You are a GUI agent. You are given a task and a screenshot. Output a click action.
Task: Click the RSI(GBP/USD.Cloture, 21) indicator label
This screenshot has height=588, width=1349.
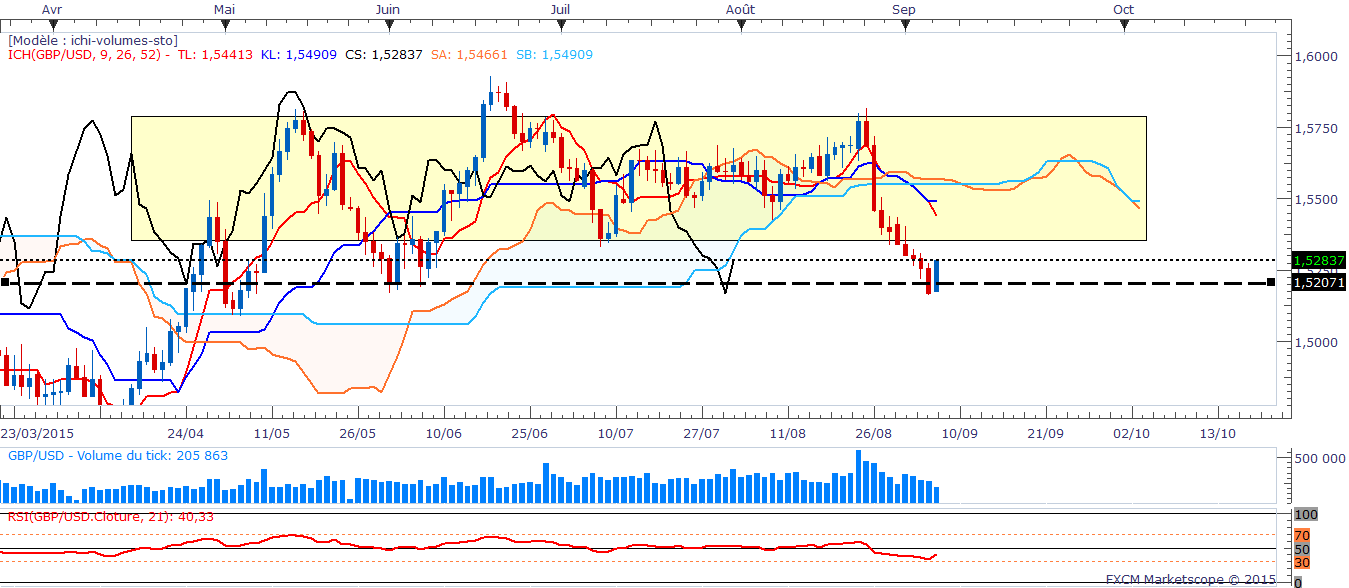[x=108, y=516]
